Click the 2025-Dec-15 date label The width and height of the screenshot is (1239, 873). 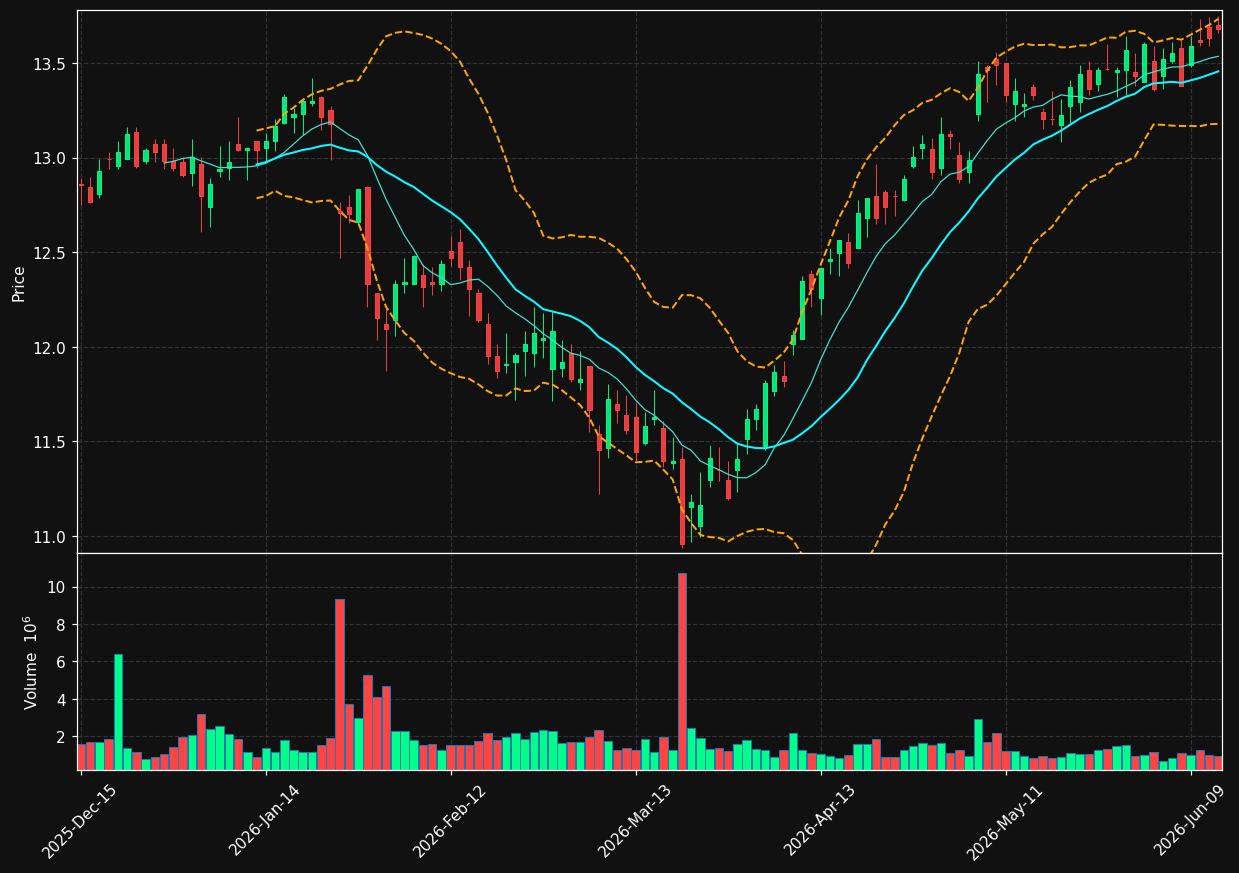[x=79, y=821]
